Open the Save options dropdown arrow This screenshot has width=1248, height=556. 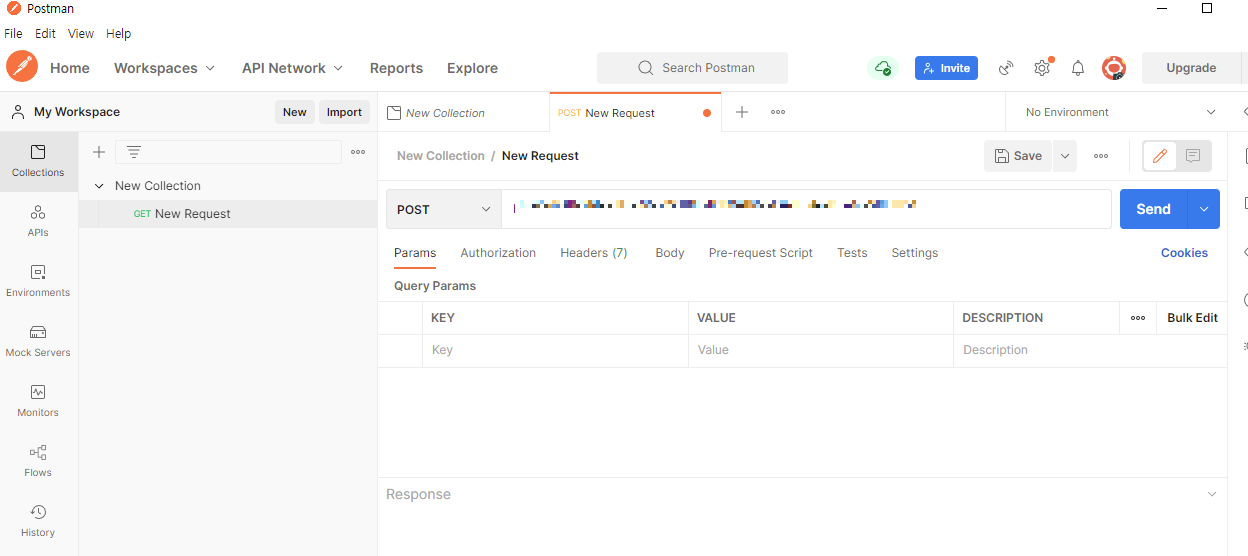tap(1065, 156)
